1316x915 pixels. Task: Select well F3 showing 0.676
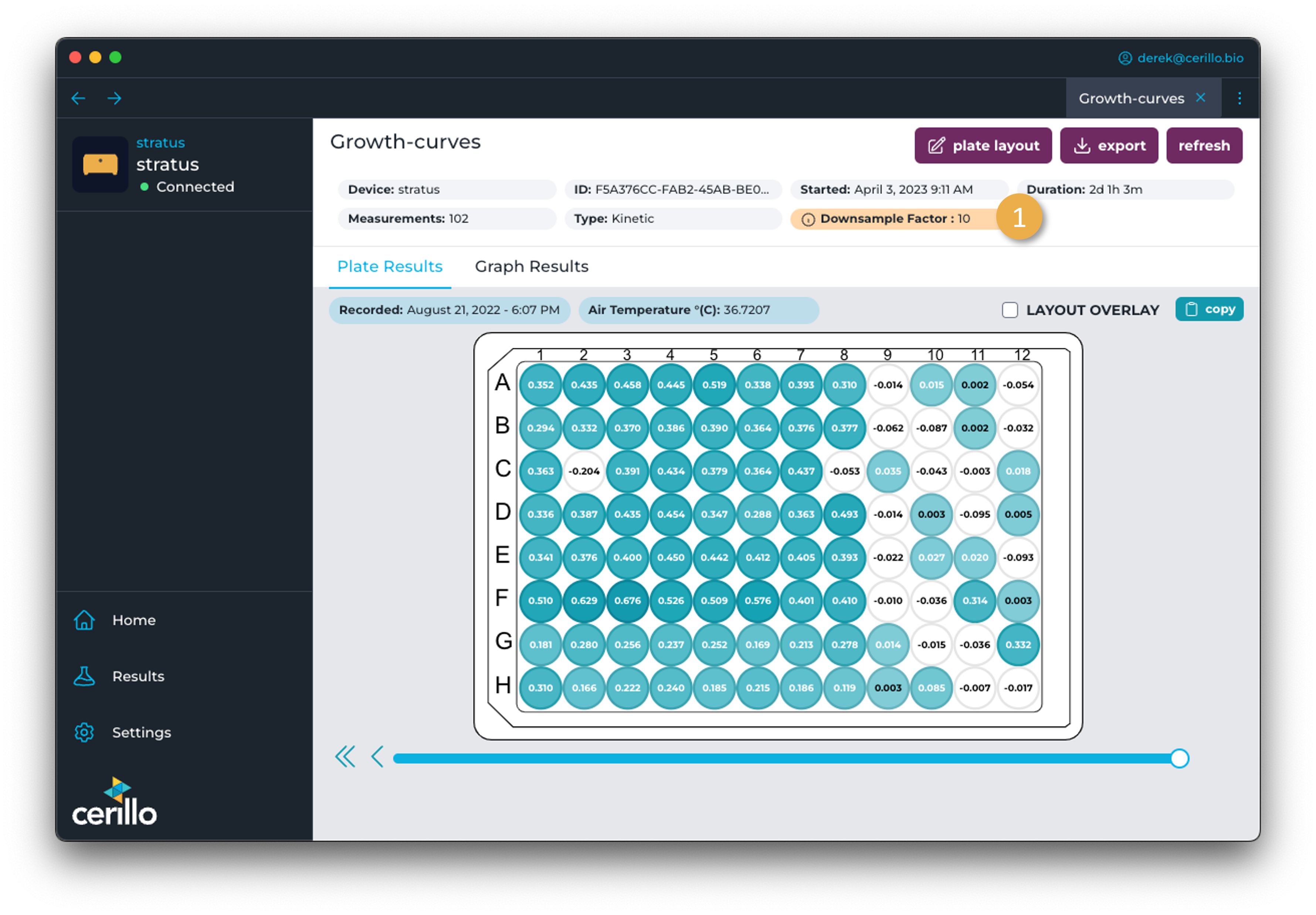click(x=627, y=601)
